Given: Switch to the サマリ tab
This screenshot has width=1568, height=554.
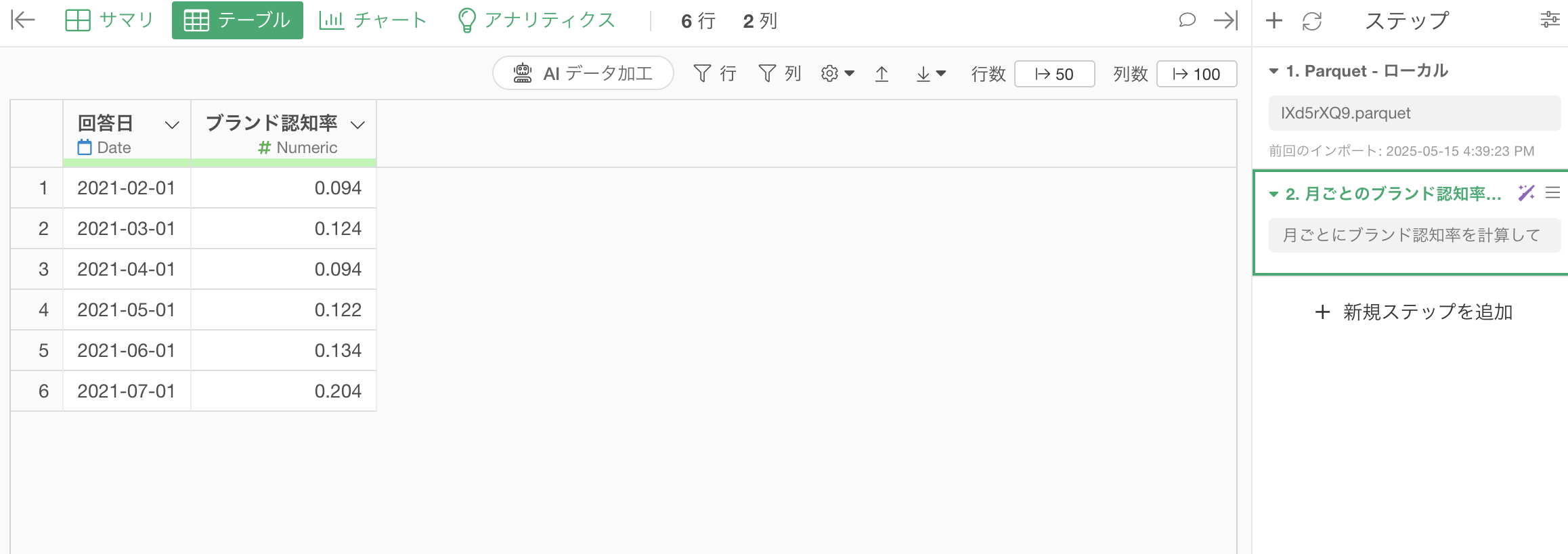Looking at the screenshot, I should 110,20.
